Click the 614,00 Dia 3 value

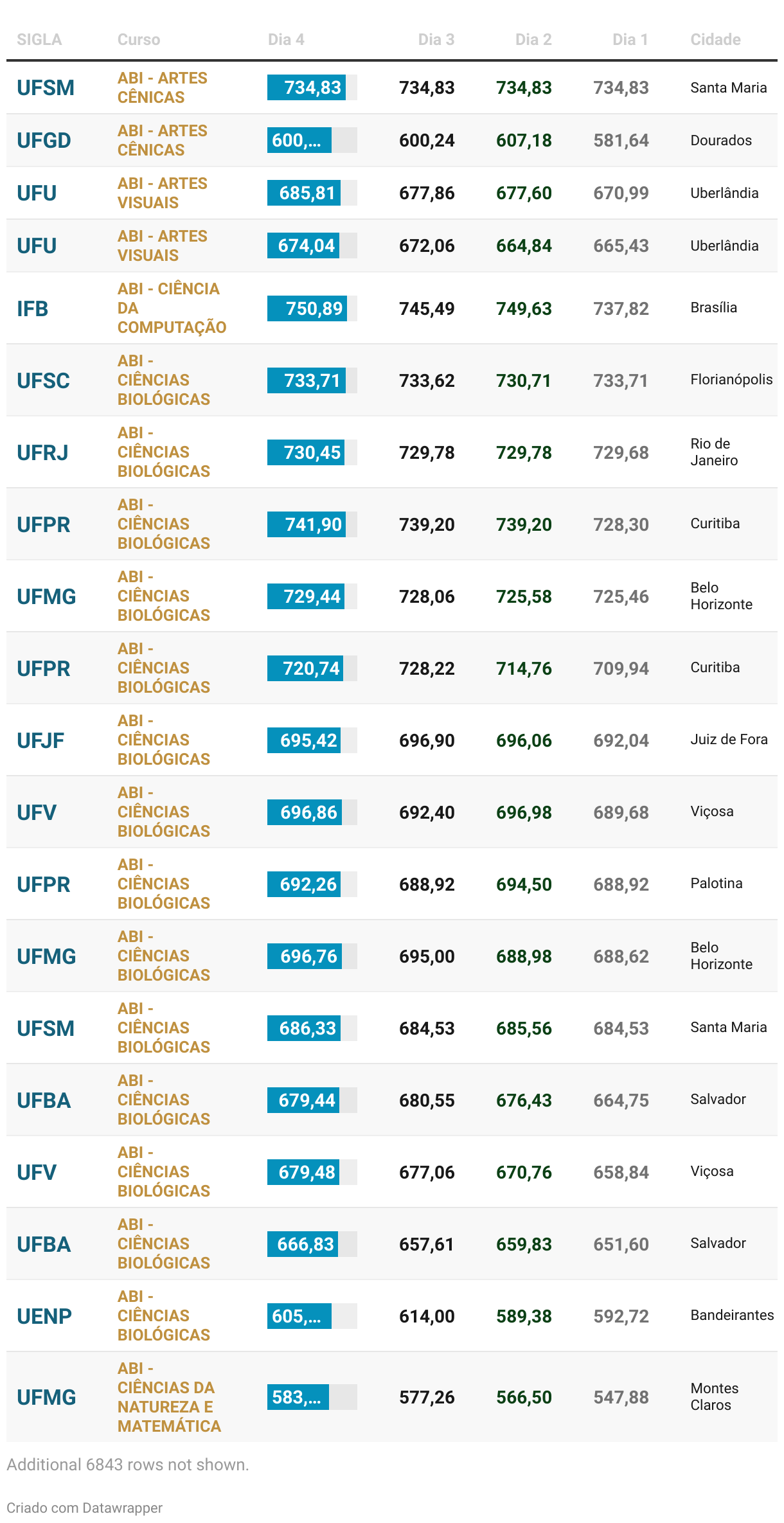[x=427, y=1316]
